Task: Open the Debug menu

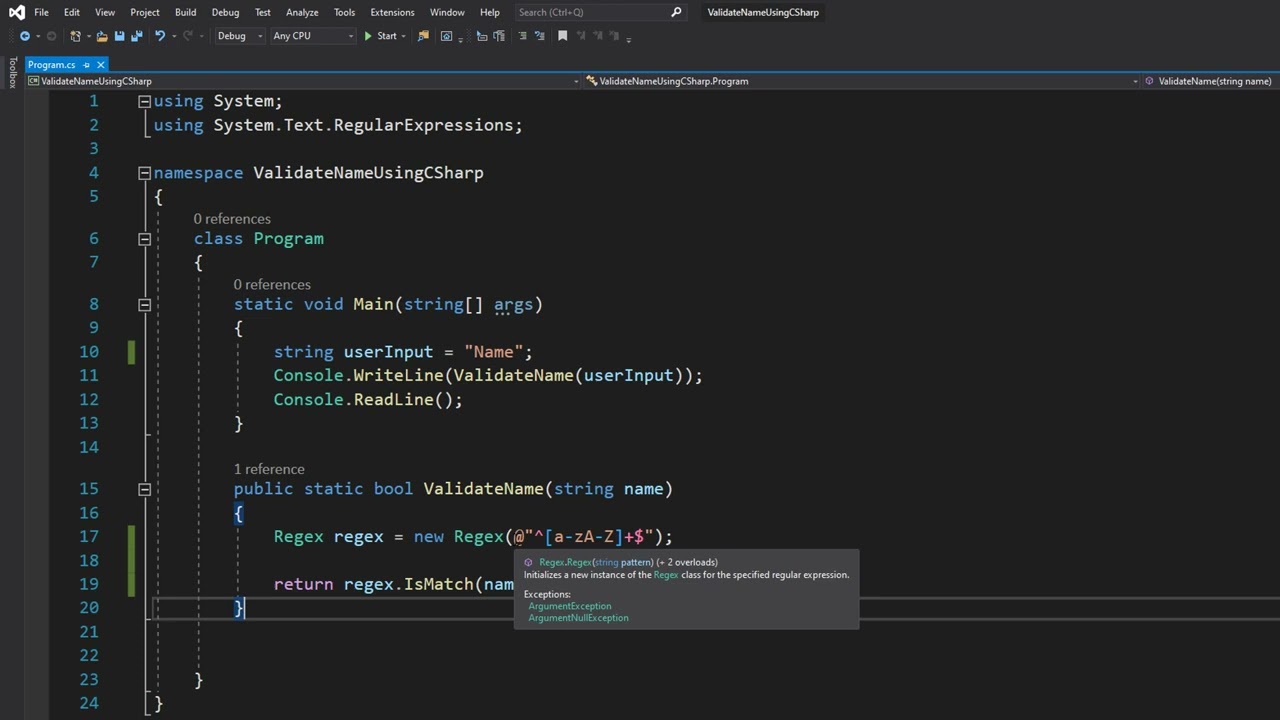Action: [x=225, y=12]
